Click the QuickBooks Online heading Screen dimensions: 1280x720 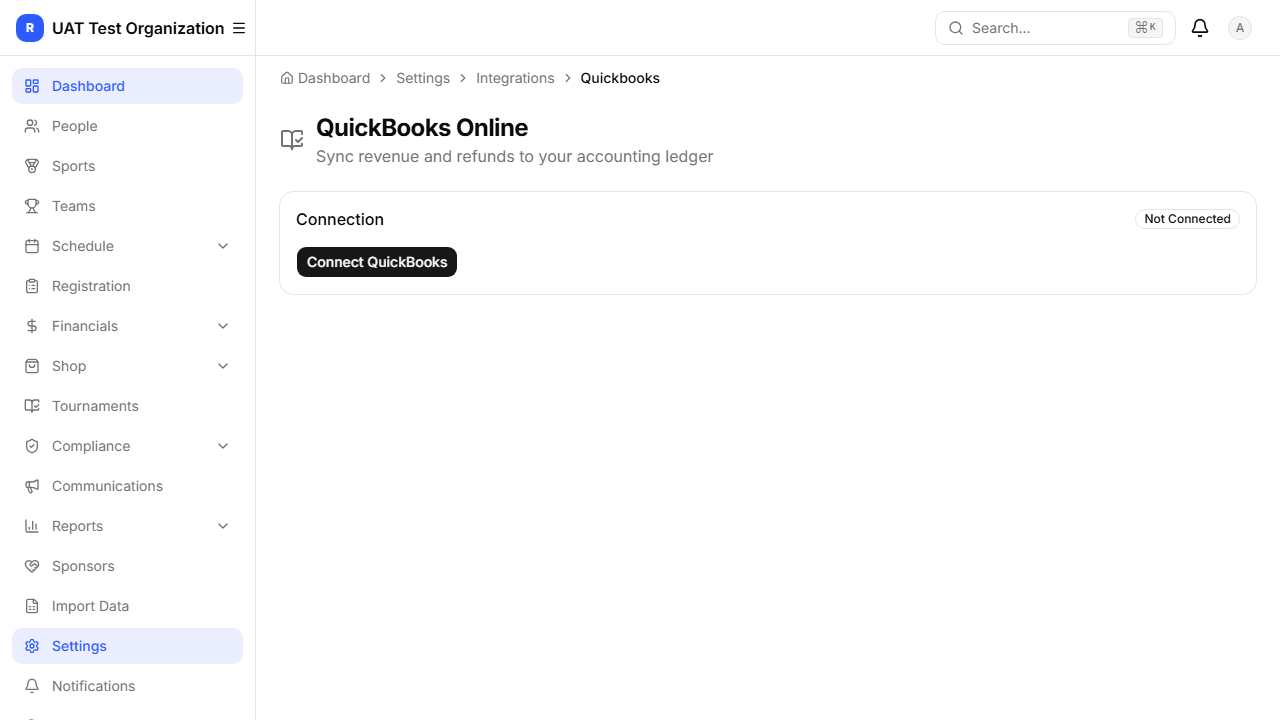point(422,128)
